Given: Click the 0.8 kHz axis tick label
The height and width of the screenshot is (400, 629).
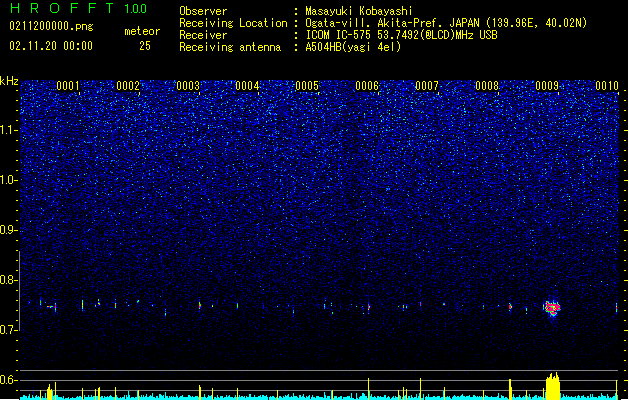Looking at the screenshot, I should point(9,280).
